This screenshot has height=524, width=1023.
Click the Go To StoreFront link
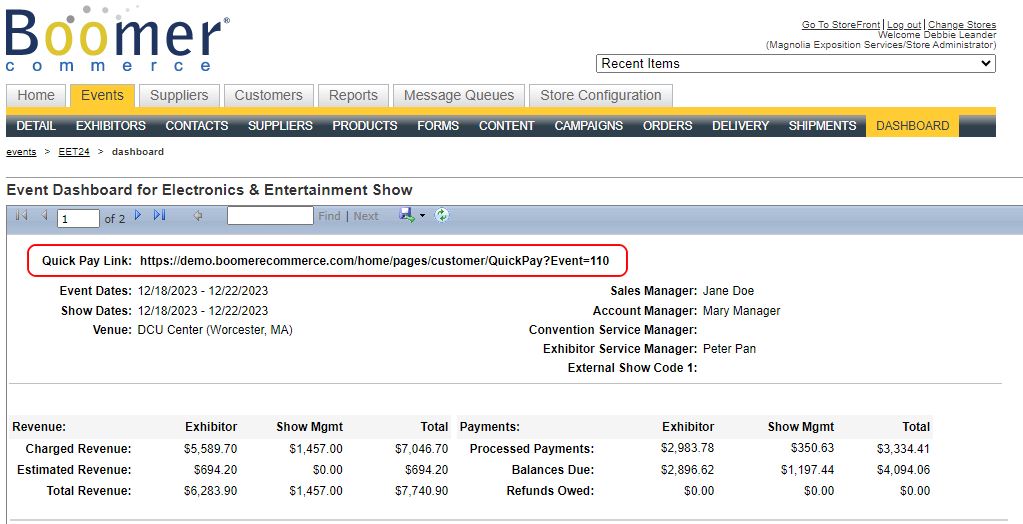(x=841, y=25)
